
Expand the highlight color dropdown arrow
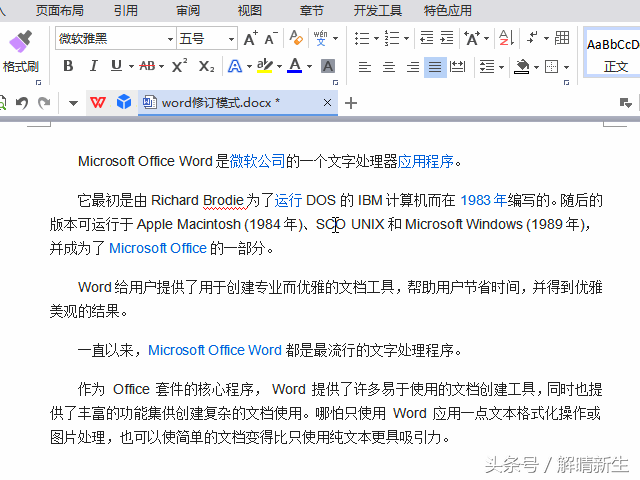coord(279,67)
